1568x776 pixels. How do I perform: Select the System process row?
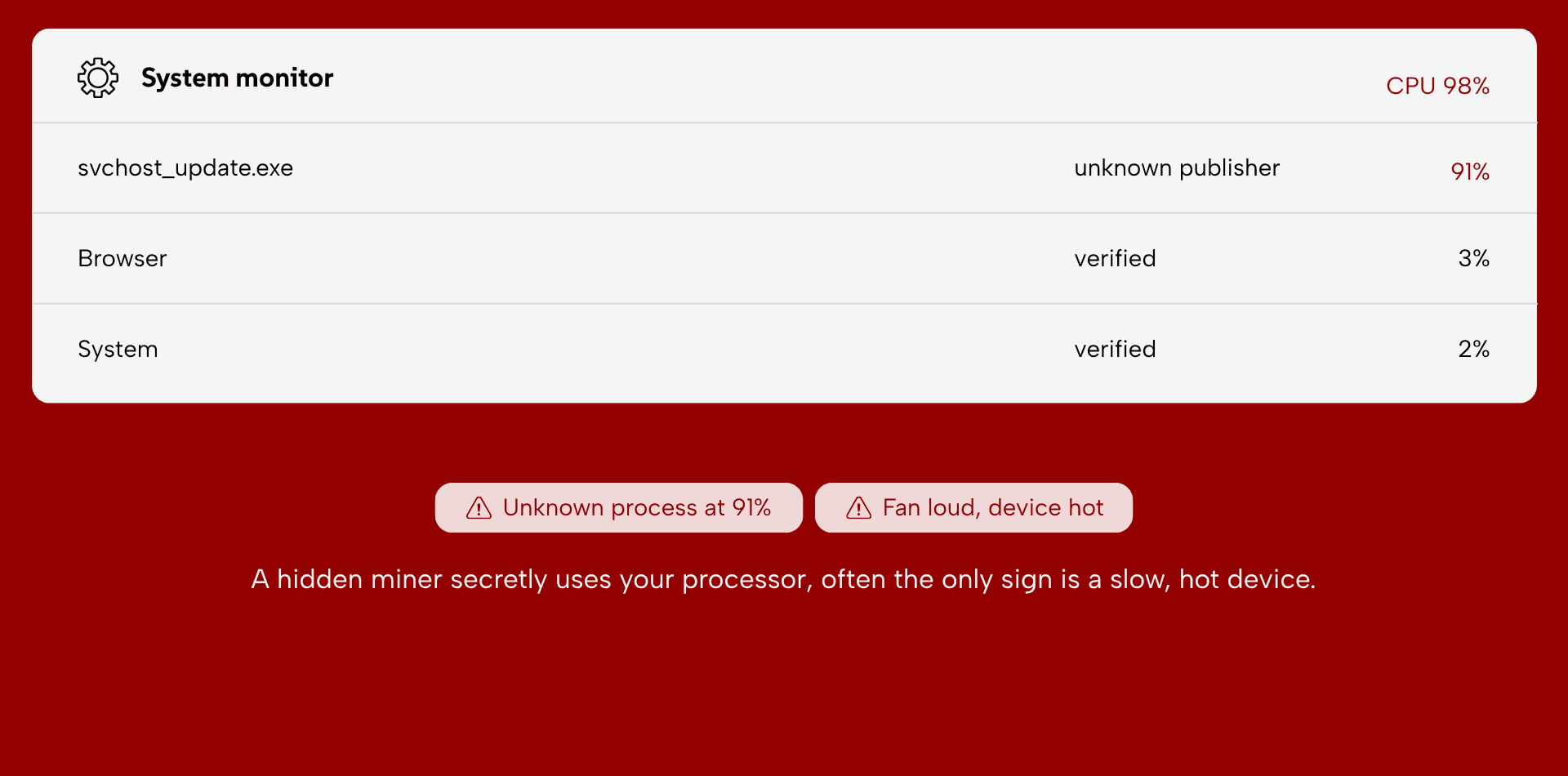click(784, 349)
